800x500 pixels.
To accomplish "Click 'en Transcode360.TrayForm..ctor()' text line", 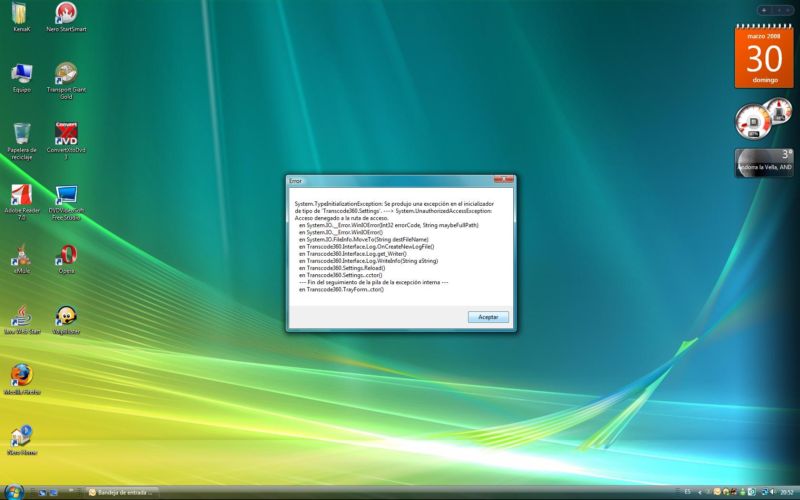I will 341,289.
